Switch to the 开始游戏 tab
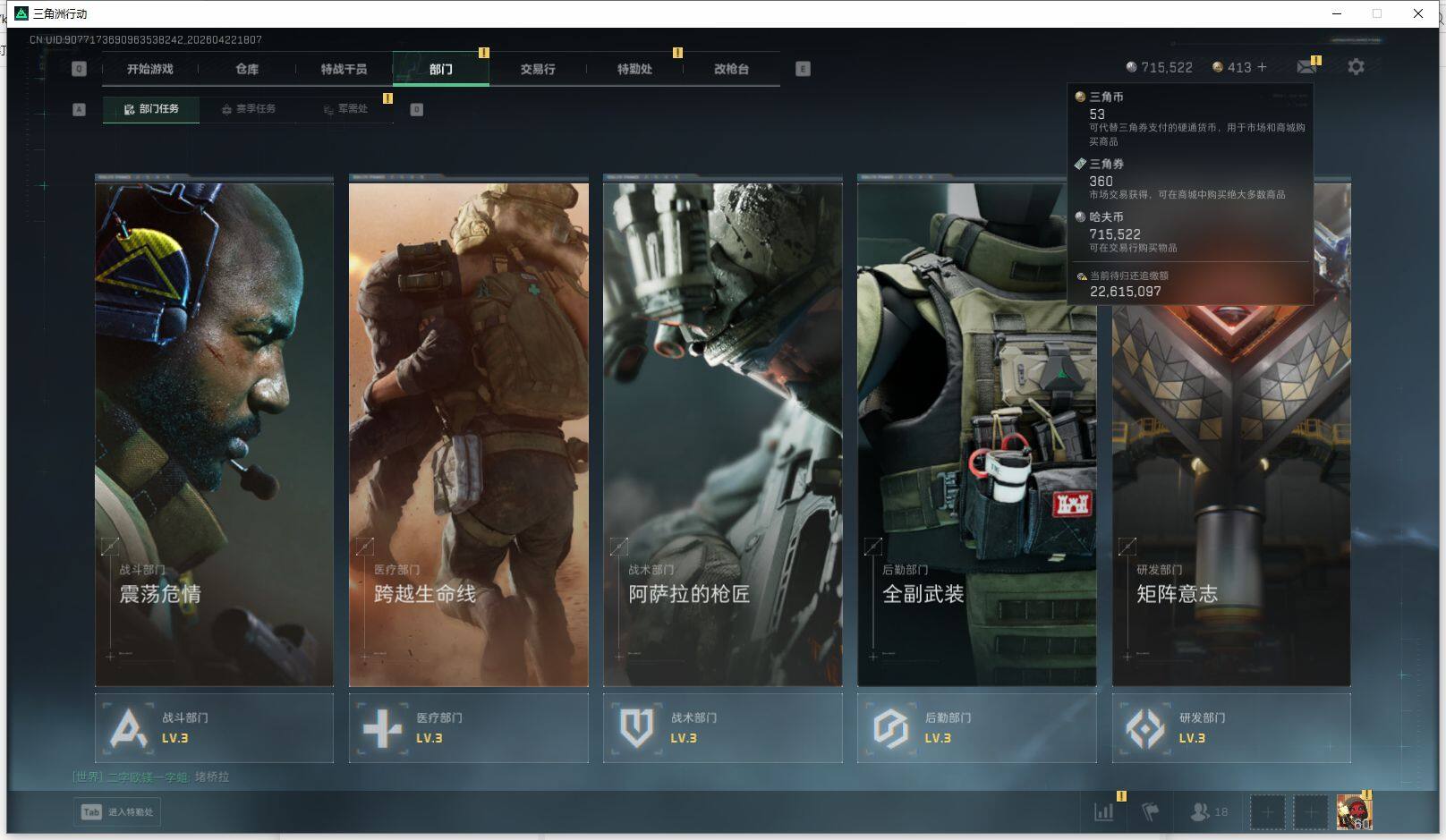Screen dimensions: 1446x840 pos(150,69)
